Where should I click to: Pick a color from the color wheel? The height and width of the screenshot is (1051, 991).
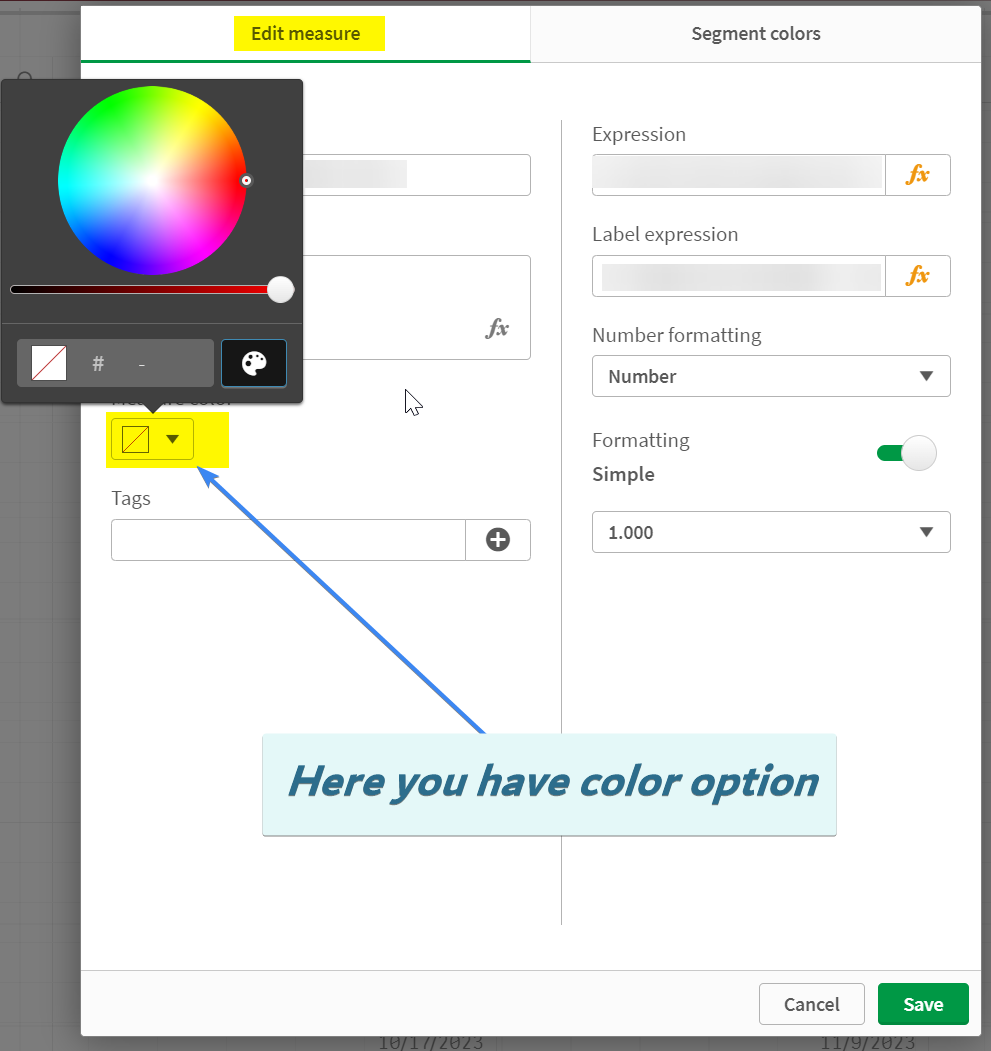(x=152, y=181)
